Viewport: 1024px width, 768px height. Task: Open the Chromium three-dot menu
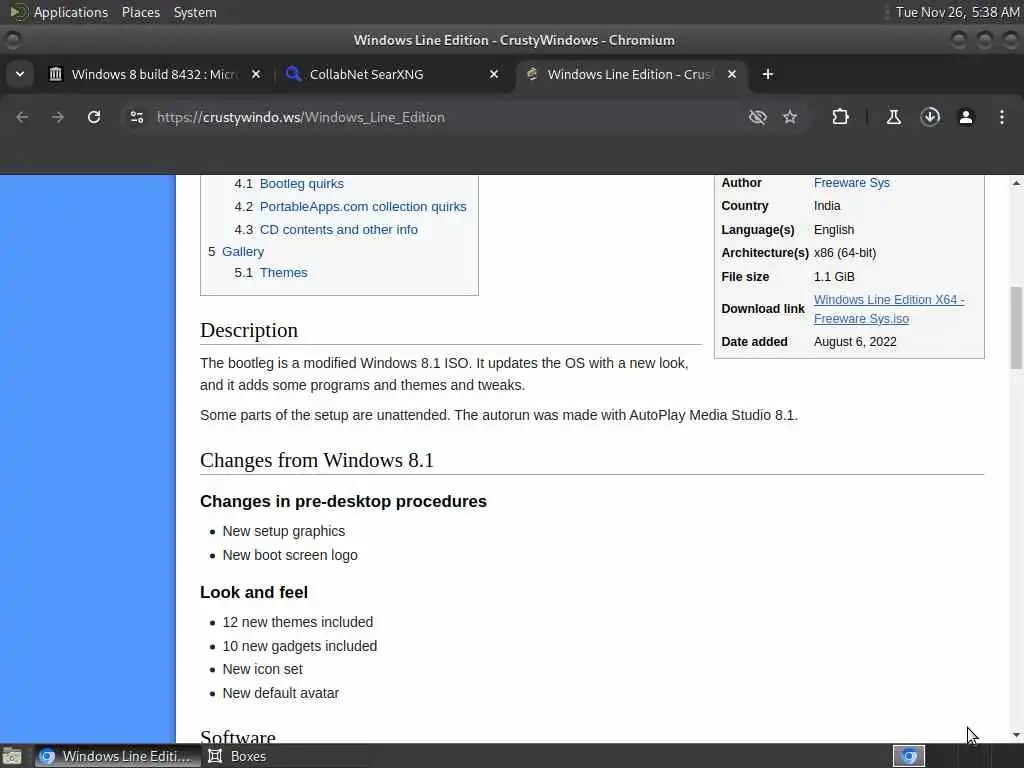click(x=1002, y=117)
